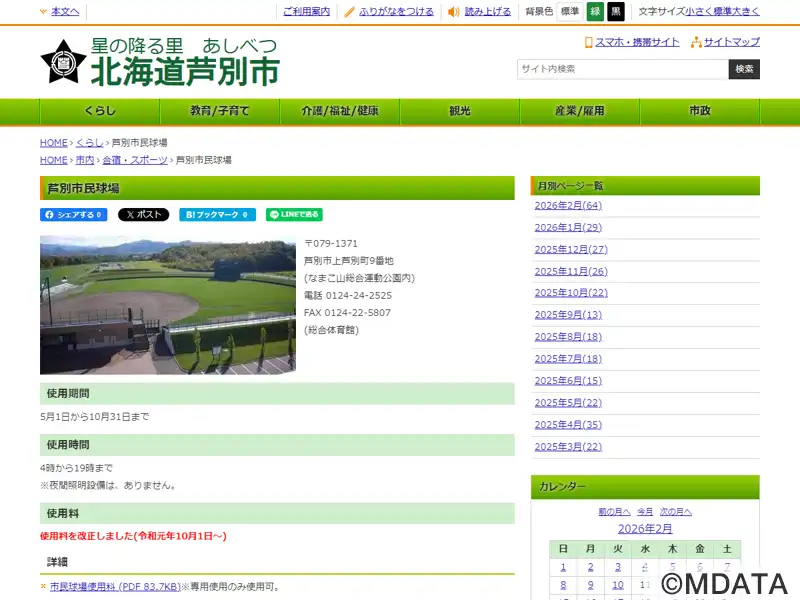Go to previous month 前の月へ in calendar

614,512
